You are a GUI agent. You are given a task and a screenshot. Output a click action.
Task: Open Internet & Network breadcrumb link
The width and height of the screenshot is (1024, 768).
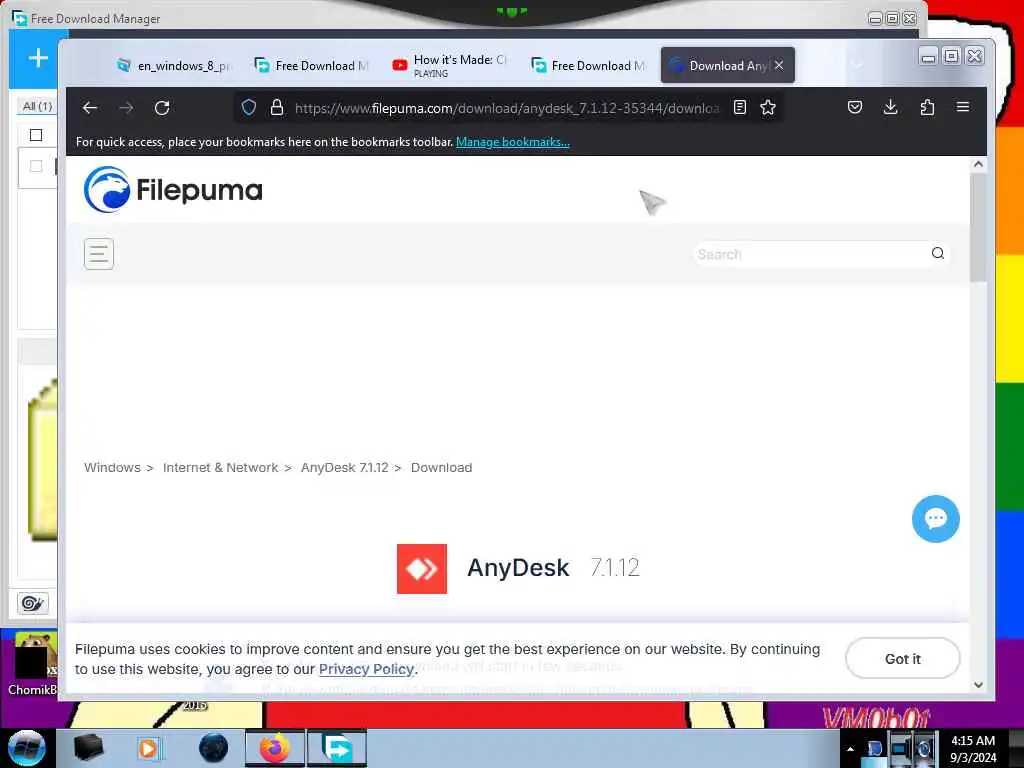(x=221, y=468)
